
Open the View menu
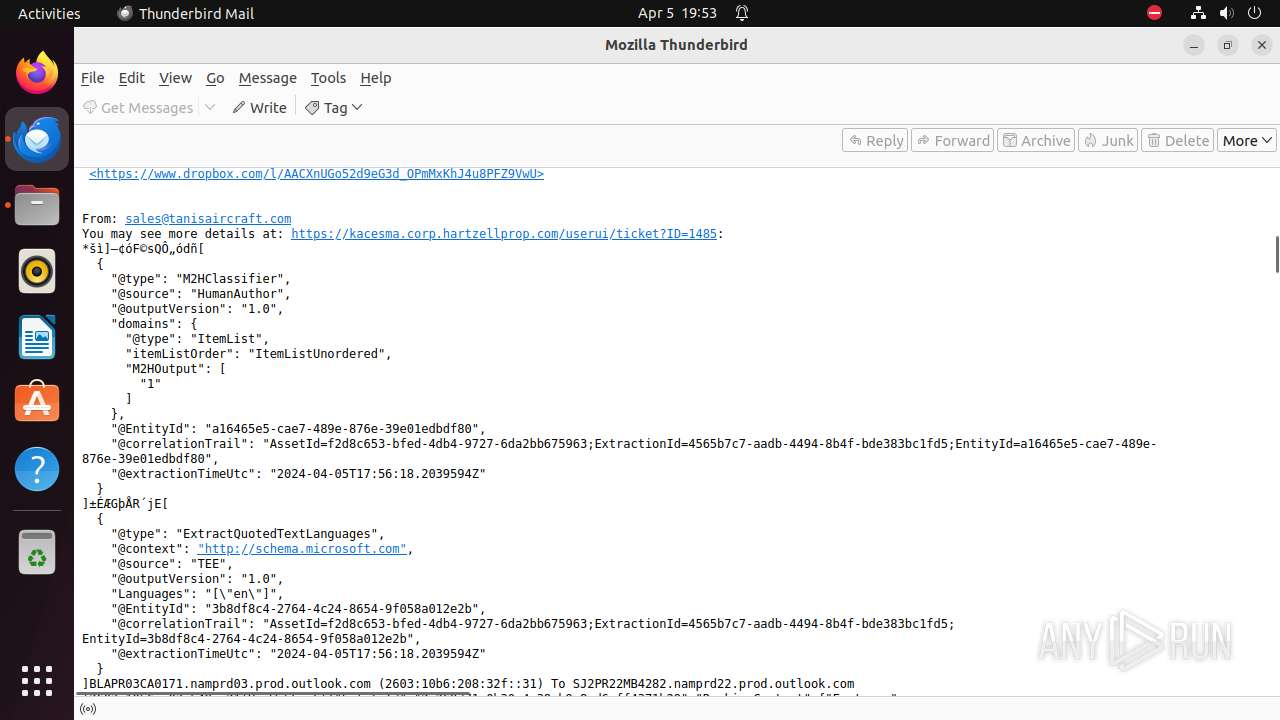point(175,78)
